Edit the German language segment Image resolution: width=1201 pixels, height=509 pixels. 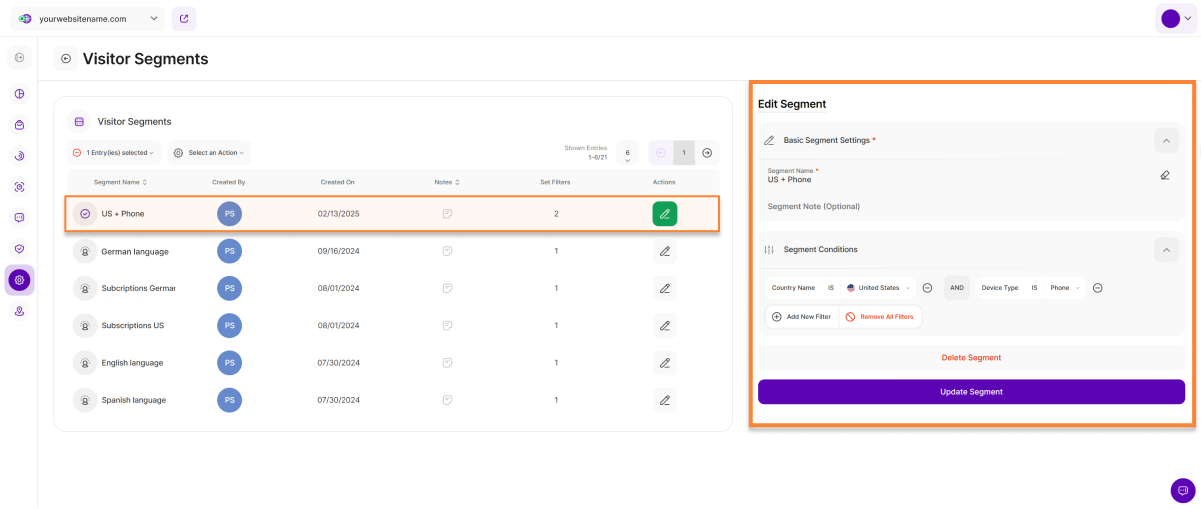664,251
